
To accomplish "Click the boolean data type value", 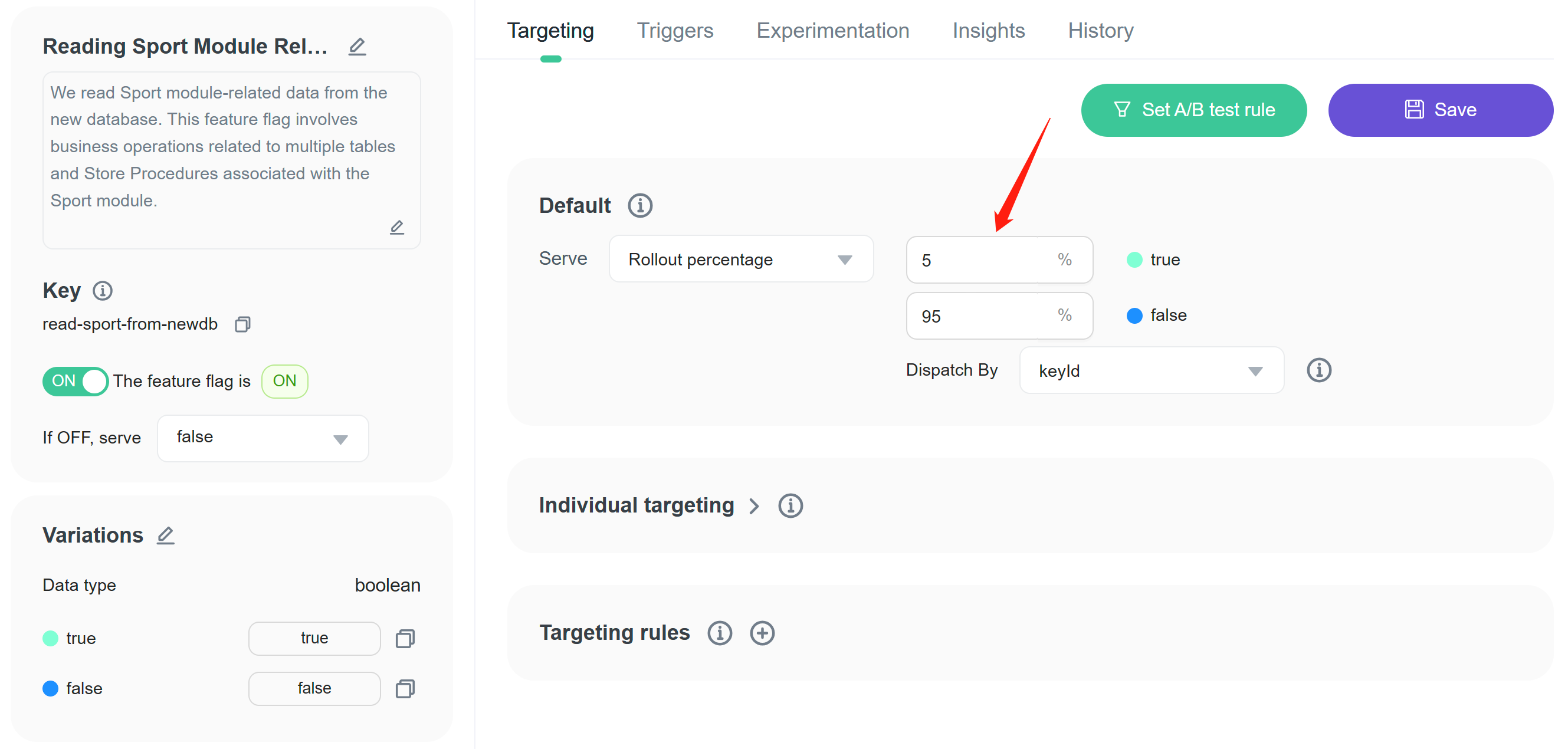I will [388, 584].
